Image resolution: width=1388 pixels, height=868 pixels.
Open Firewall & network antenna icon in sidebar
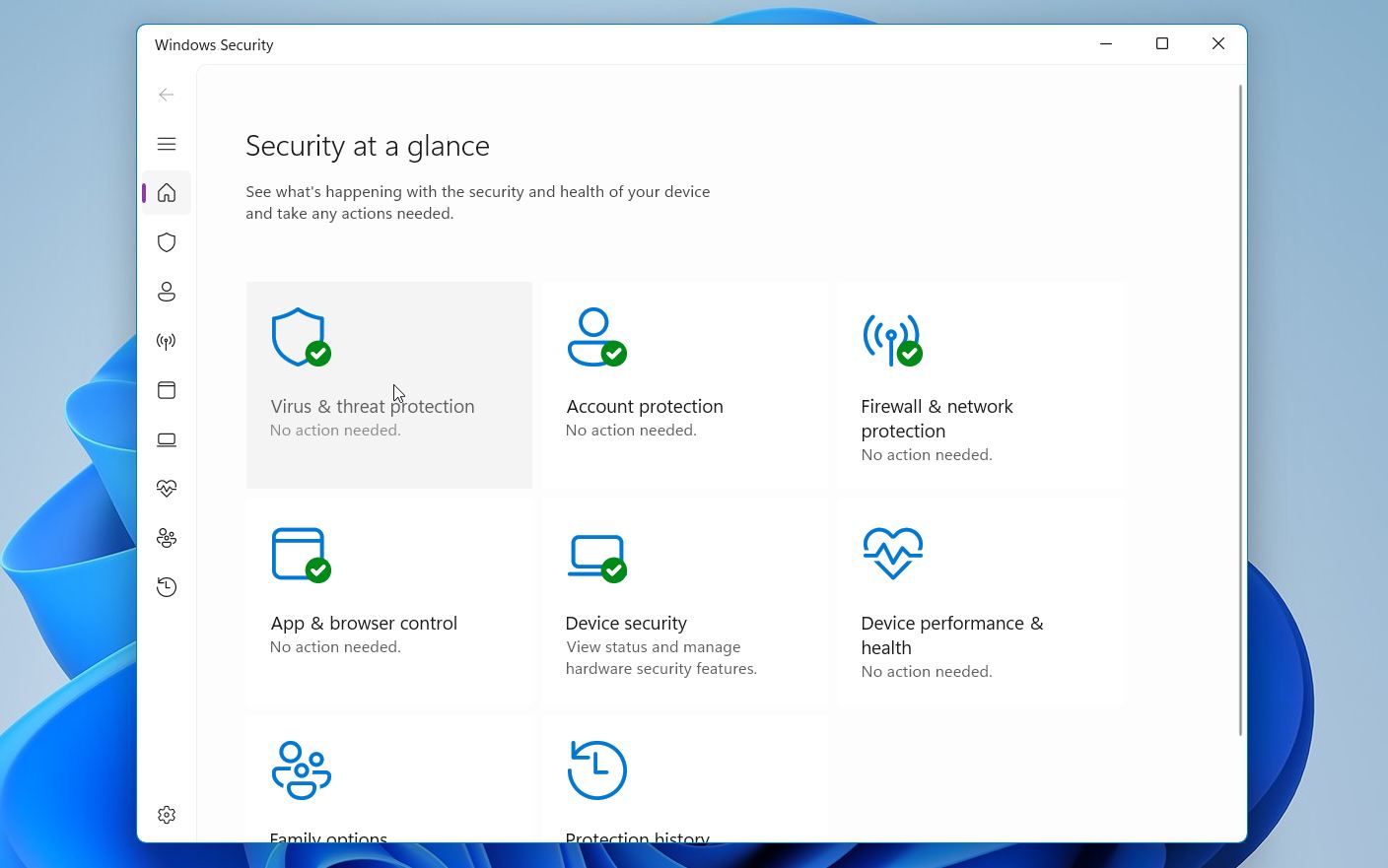(167, 341)
